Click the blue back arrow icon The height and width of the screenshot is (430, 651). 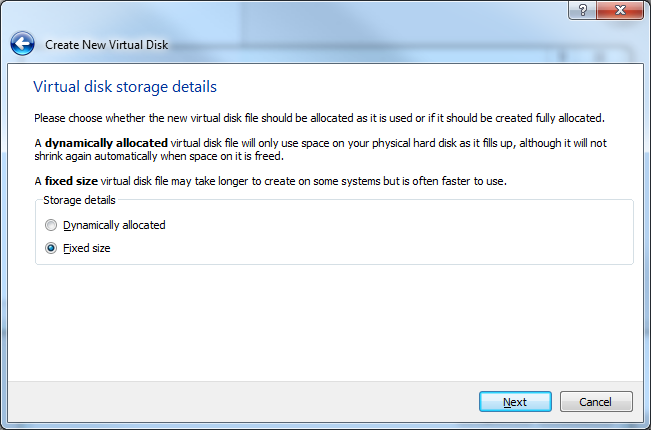(22, 44)
